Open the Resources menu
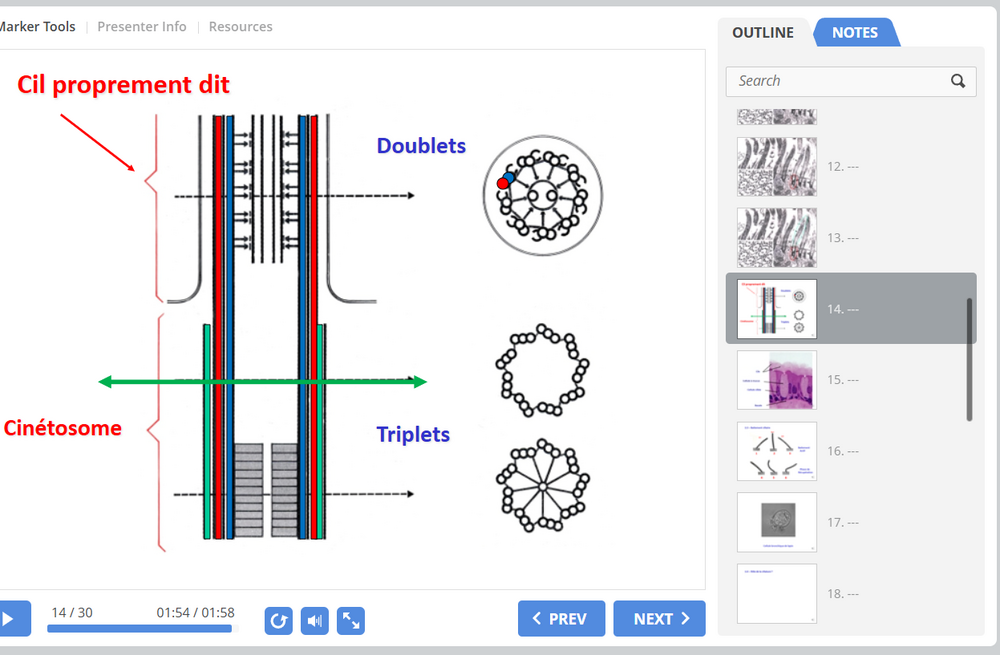Screen dimensions: 1000x655 [240, 26]
